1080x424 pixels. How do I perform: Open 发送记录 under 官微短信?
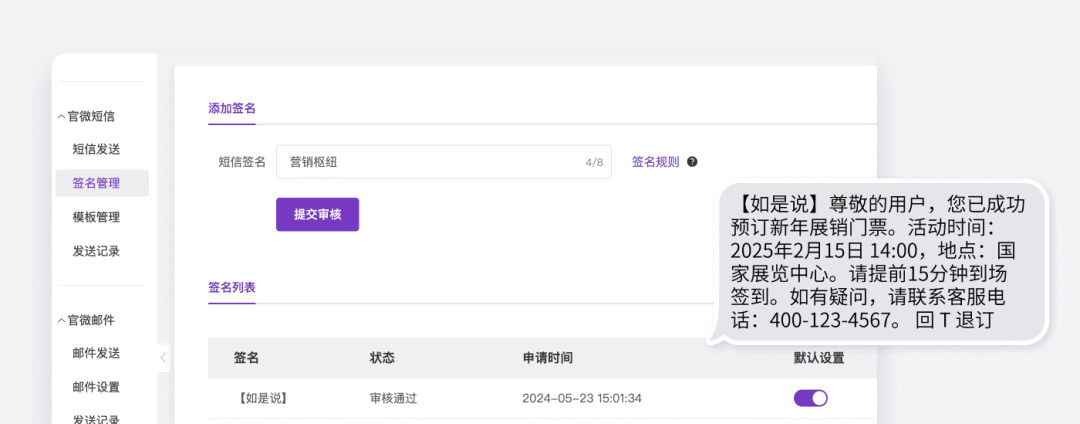(x=96, y=251)
